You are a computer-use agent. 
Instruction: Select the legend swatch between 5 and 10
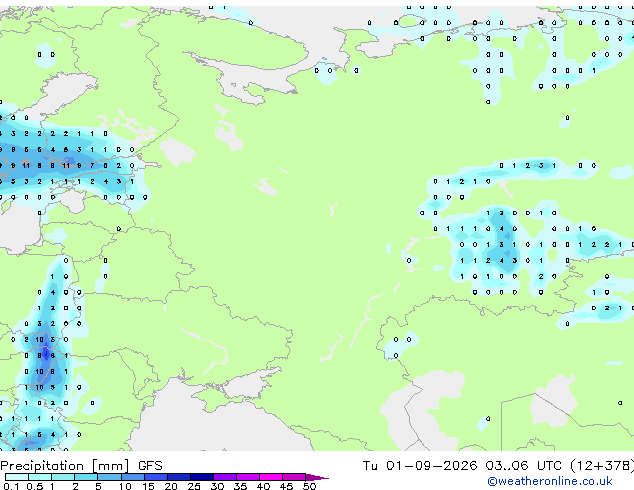109,477
